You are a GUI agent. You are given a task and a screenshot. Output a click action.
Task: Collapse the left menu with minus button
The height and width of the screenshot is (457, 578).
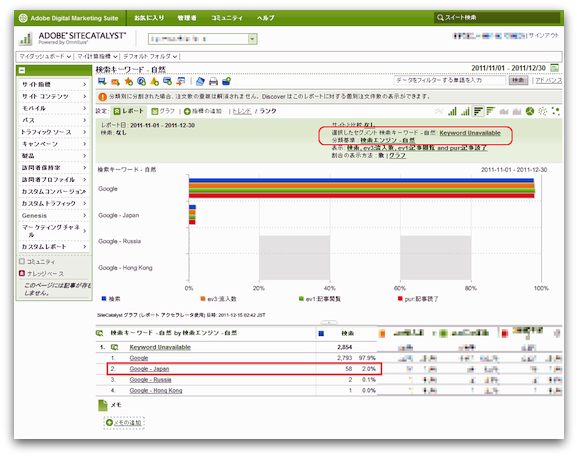click(22, 70)
